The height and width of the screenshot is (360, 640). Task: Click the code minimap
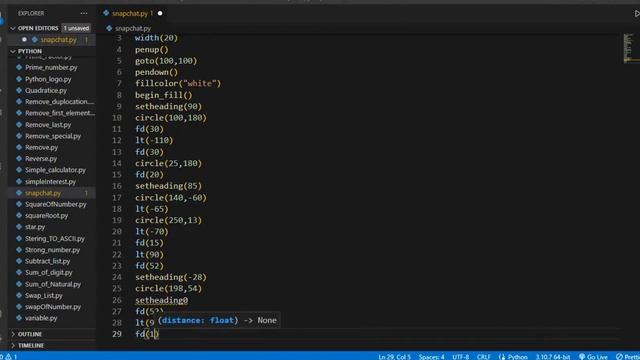click(x=631, y=48)
